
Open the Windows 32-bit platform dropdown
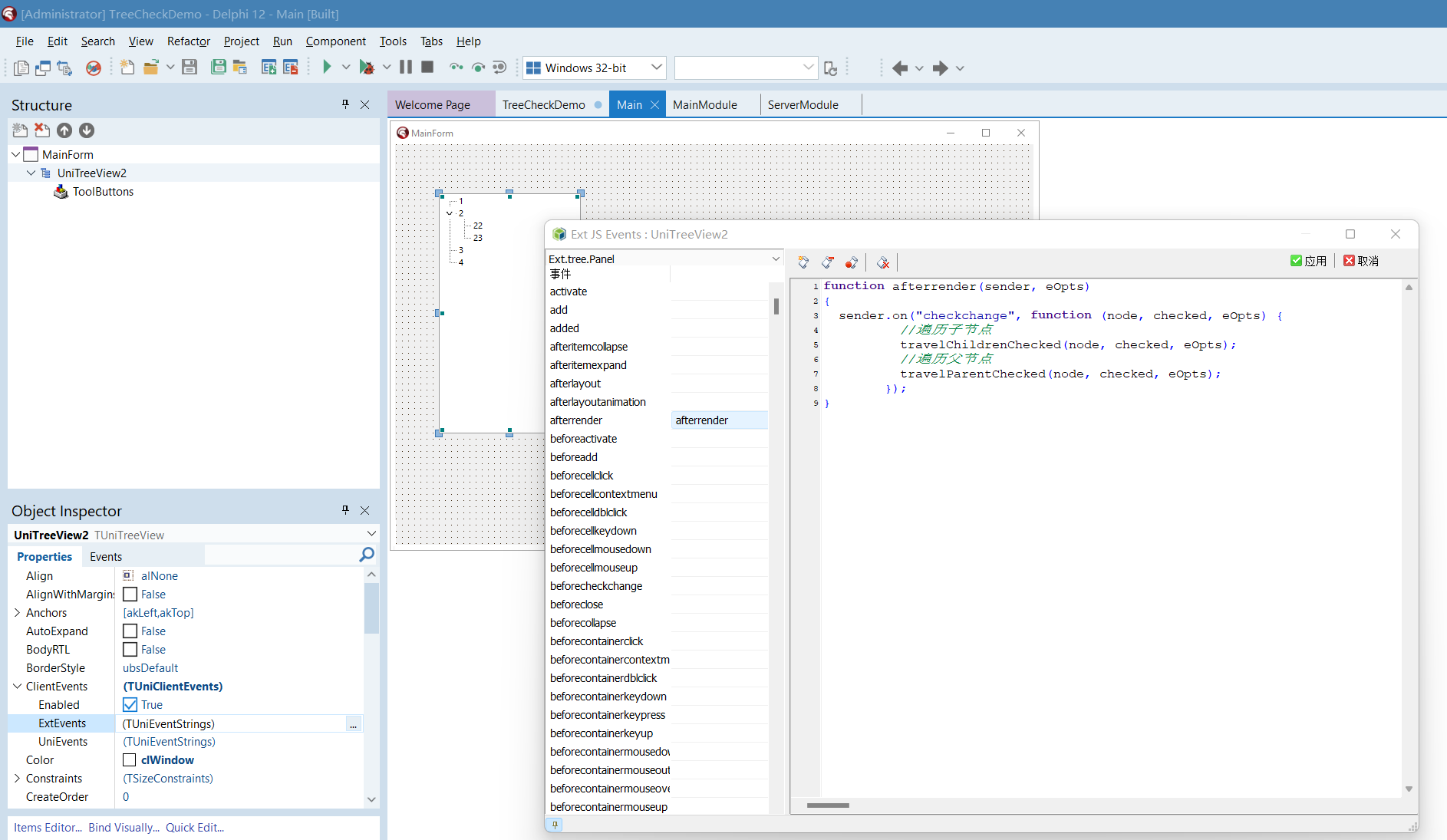point(656,68)
